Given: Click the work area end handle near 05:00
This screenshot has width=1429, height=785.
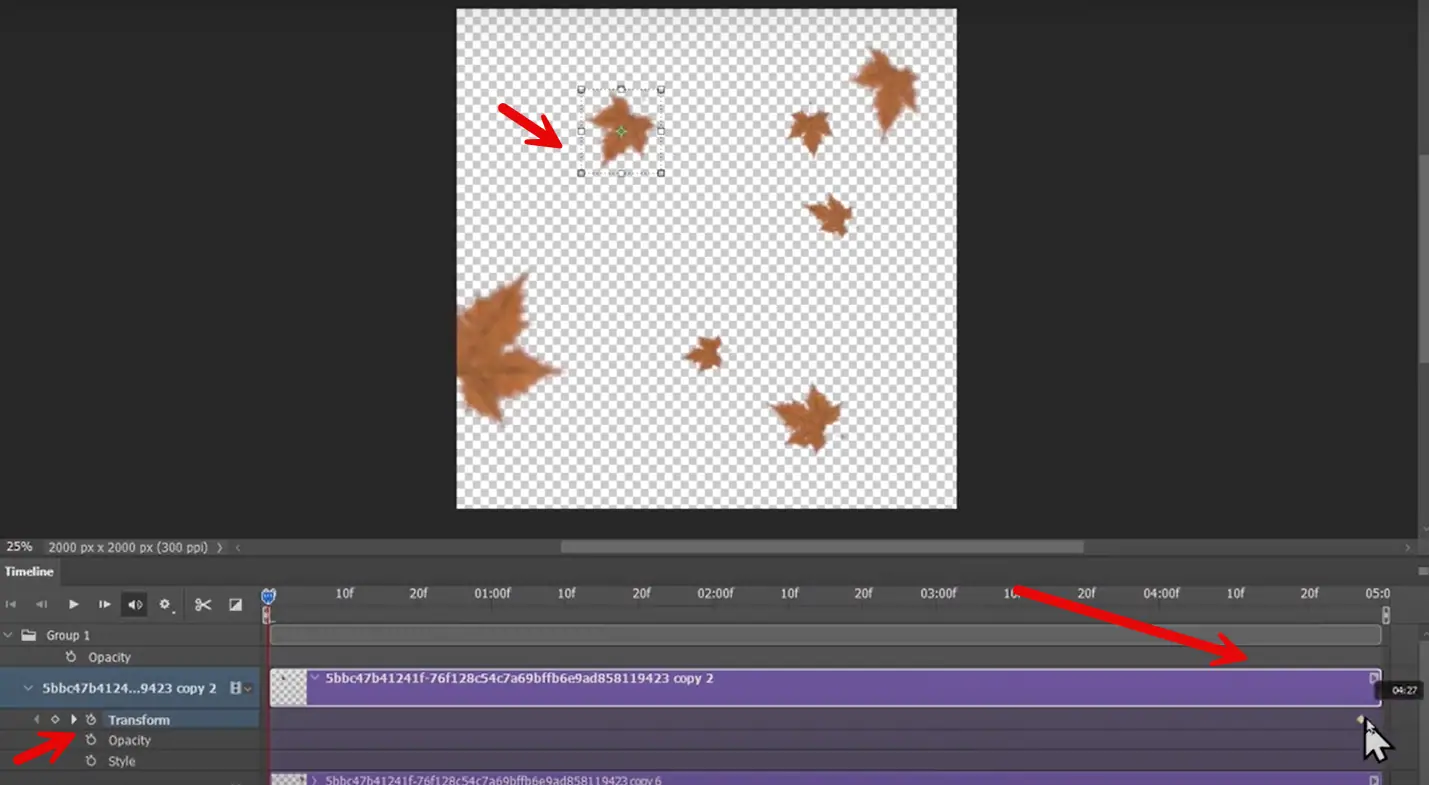Looking at the screenshot, I should click(1386, 615).
